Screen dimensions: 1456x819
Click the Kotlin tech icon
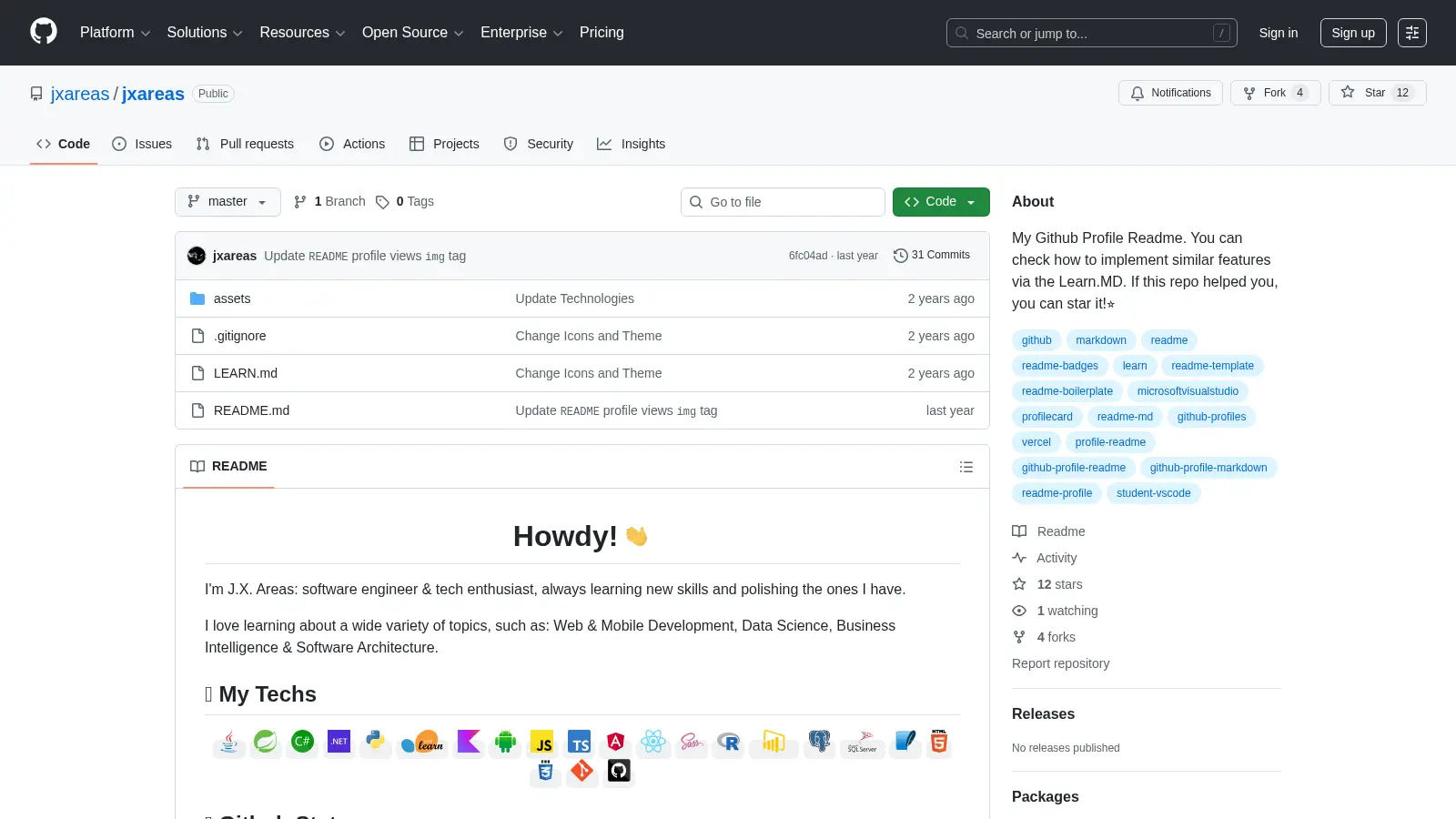click(469, 743)
